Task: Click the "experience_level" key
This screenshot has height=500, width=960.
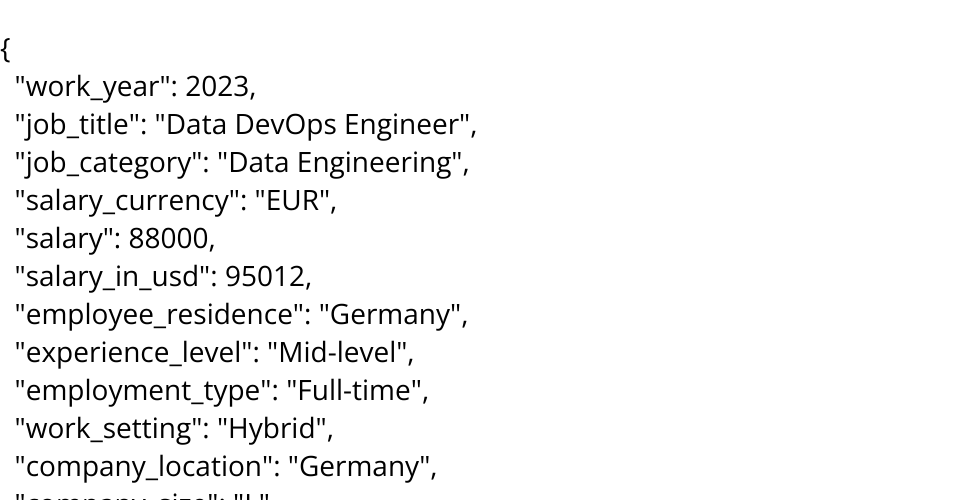Action: [139, 353]
